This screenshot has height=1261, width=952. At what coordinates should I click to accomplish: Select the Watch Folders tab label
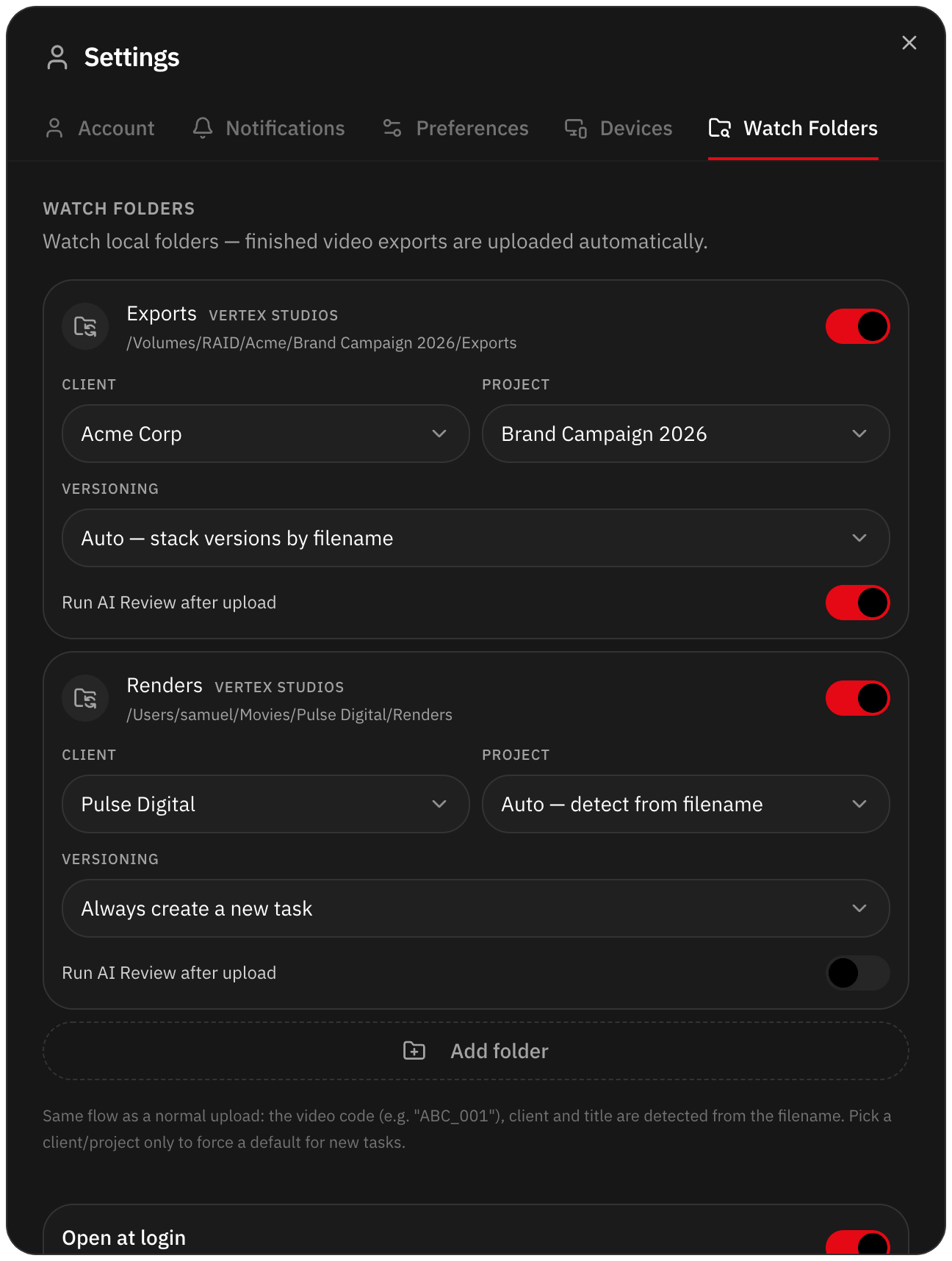[x=811, y=128]
